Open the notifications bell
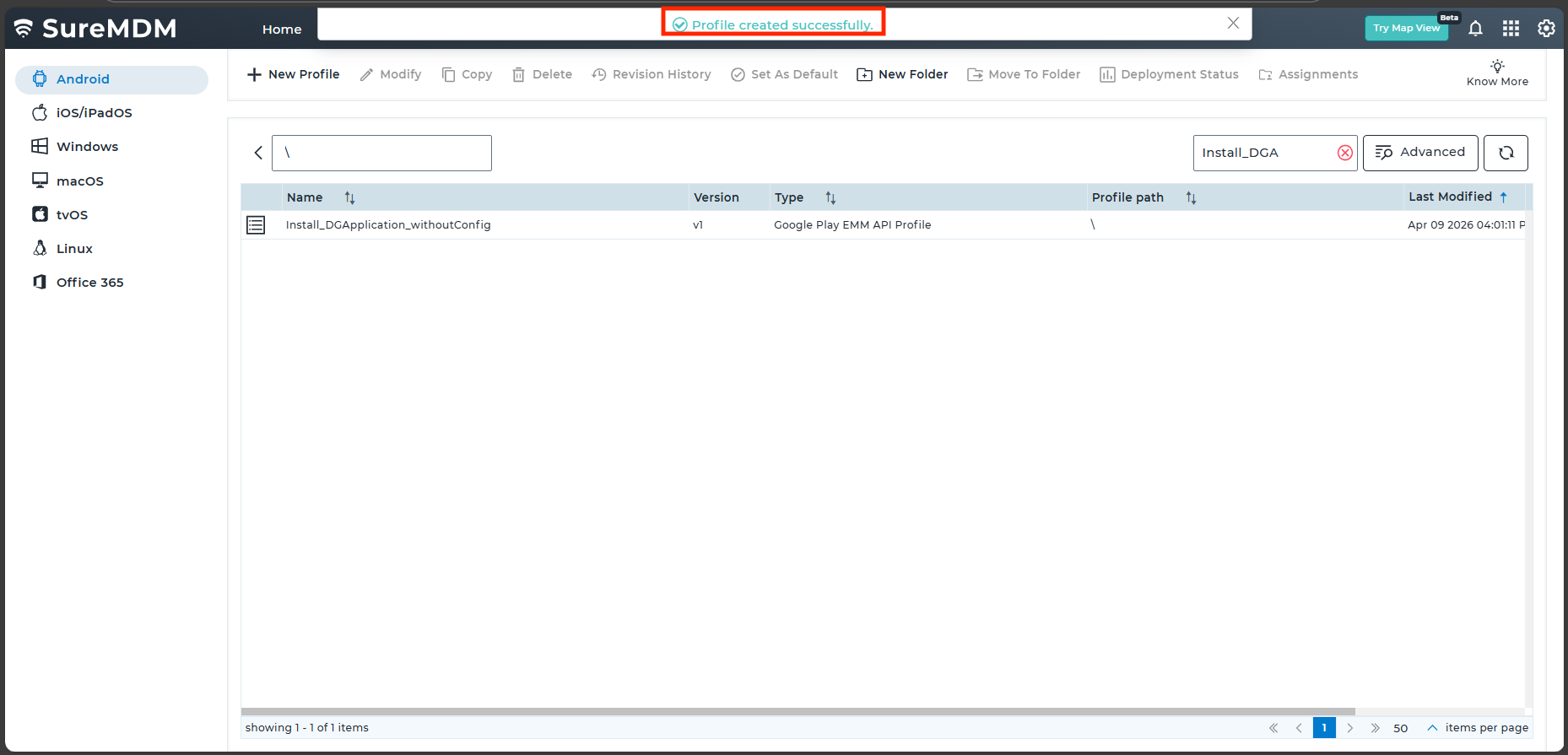The height and width of the screenshot is (755, 1568). click(x=1475, y=29)
